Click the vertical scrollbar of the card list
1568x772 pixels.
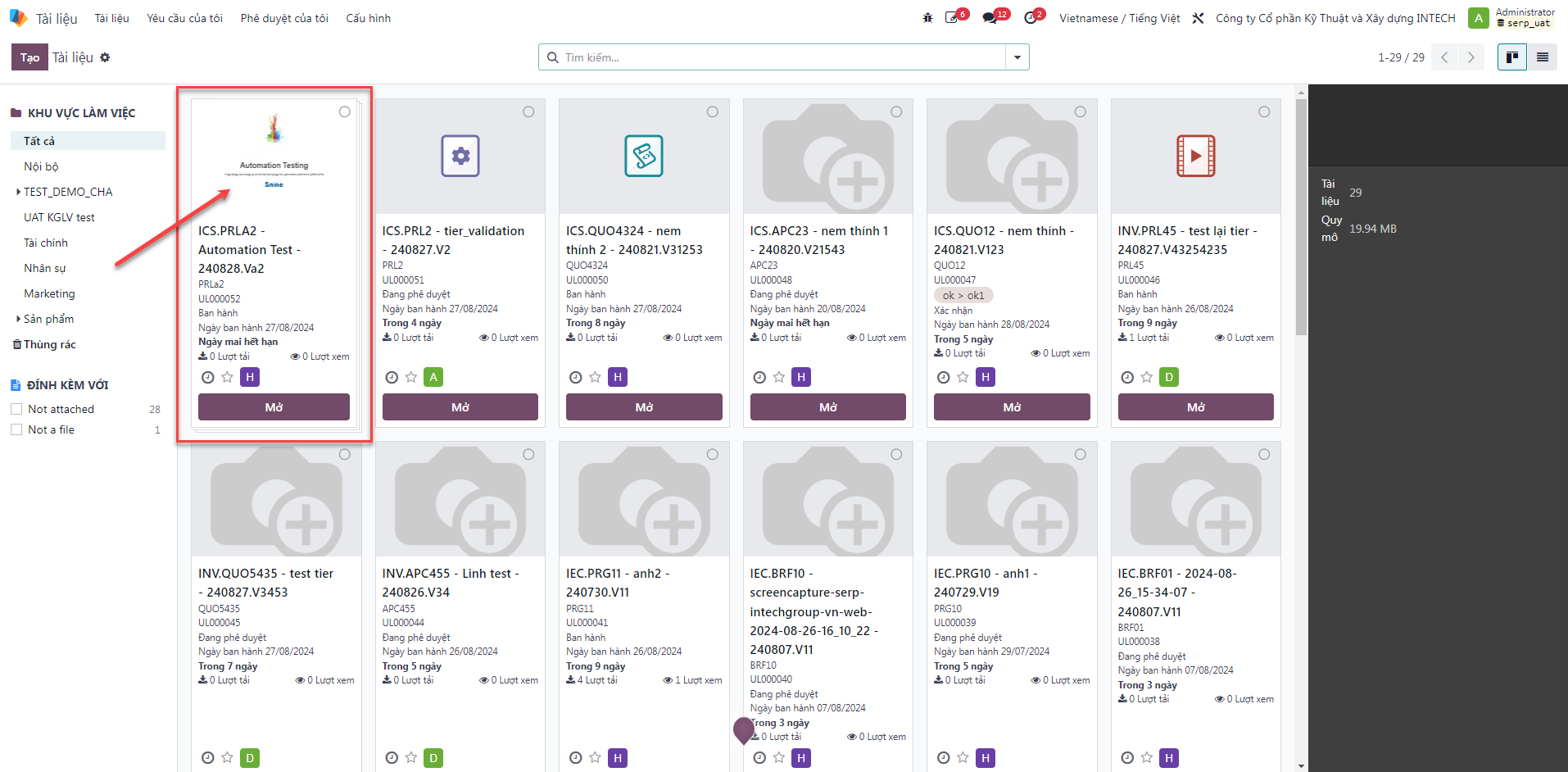click(1301, 217)
